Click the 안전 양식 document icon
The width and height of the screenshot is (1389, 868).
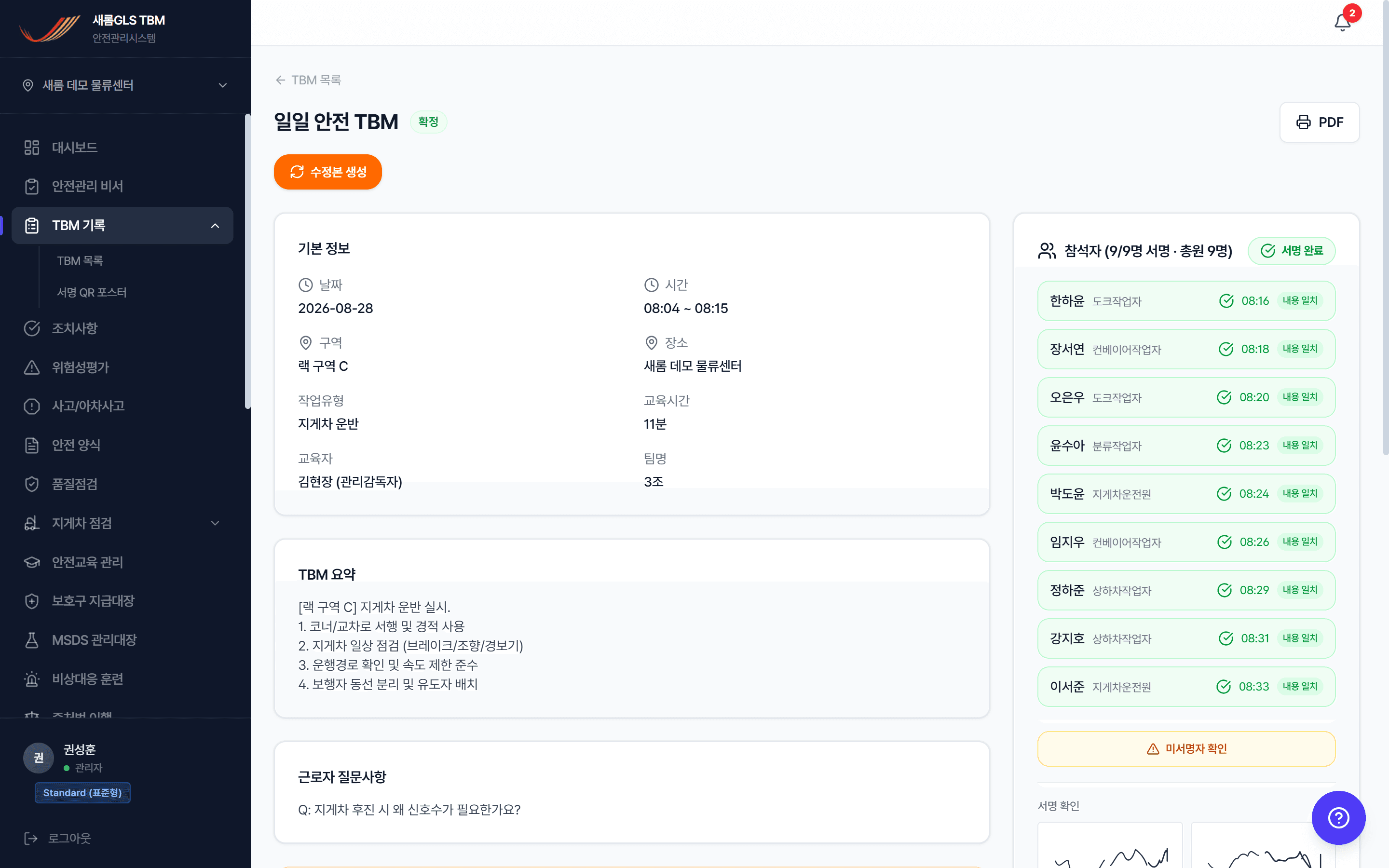tap(31, 446)
